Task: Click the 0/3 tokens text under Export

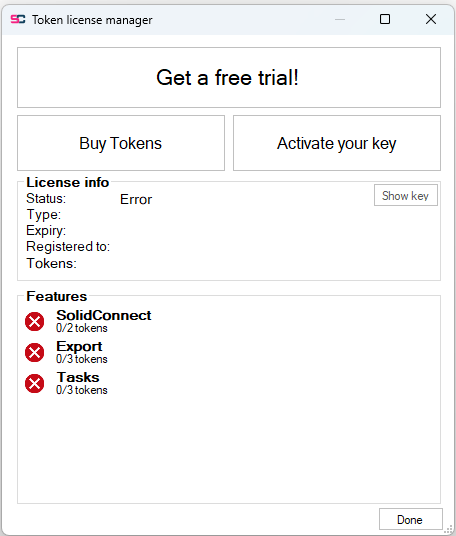Action: tap(82, 359)
